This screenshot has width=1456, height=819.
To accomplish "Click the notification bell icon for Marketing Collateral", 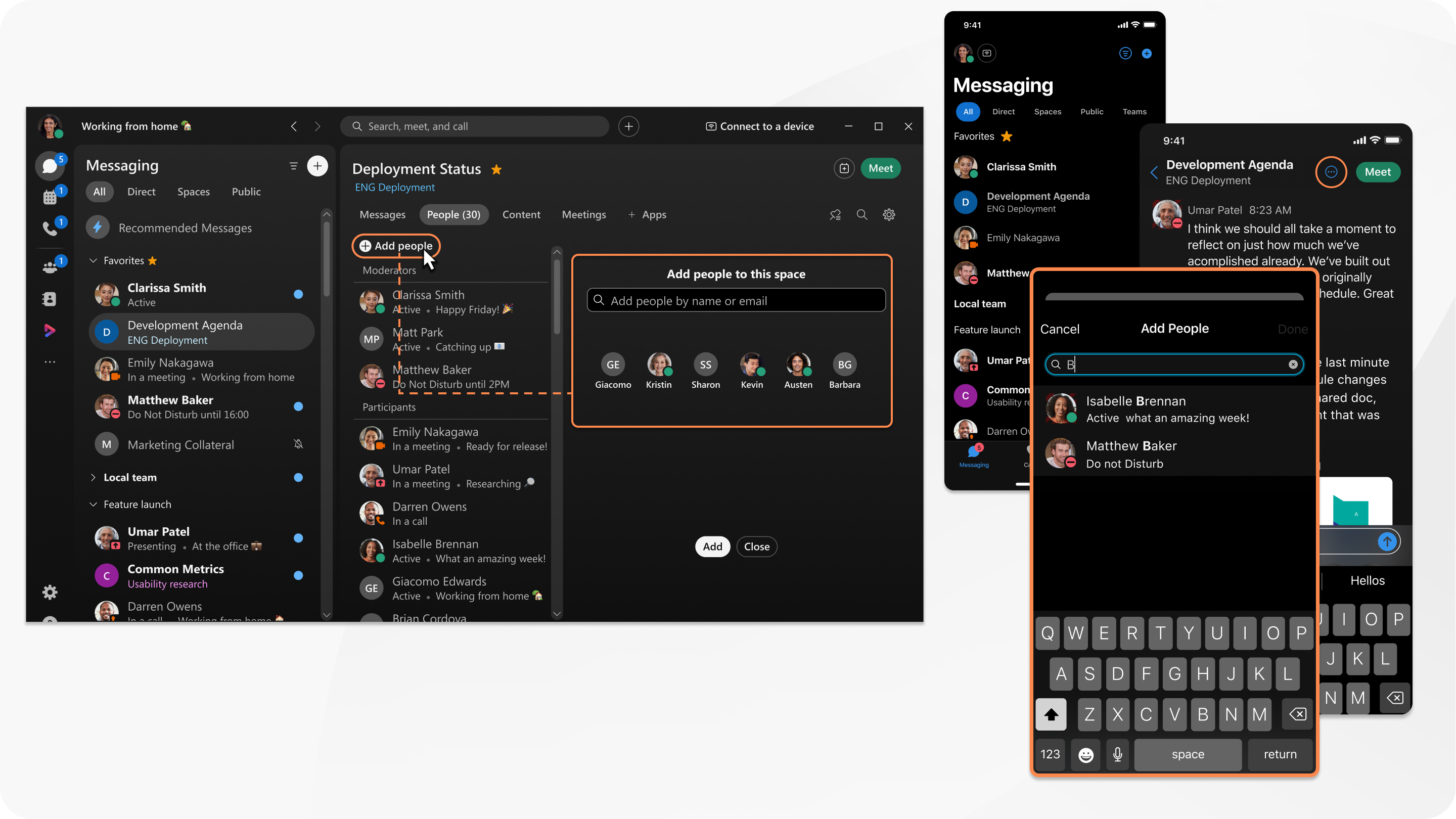I will [297, 444].
